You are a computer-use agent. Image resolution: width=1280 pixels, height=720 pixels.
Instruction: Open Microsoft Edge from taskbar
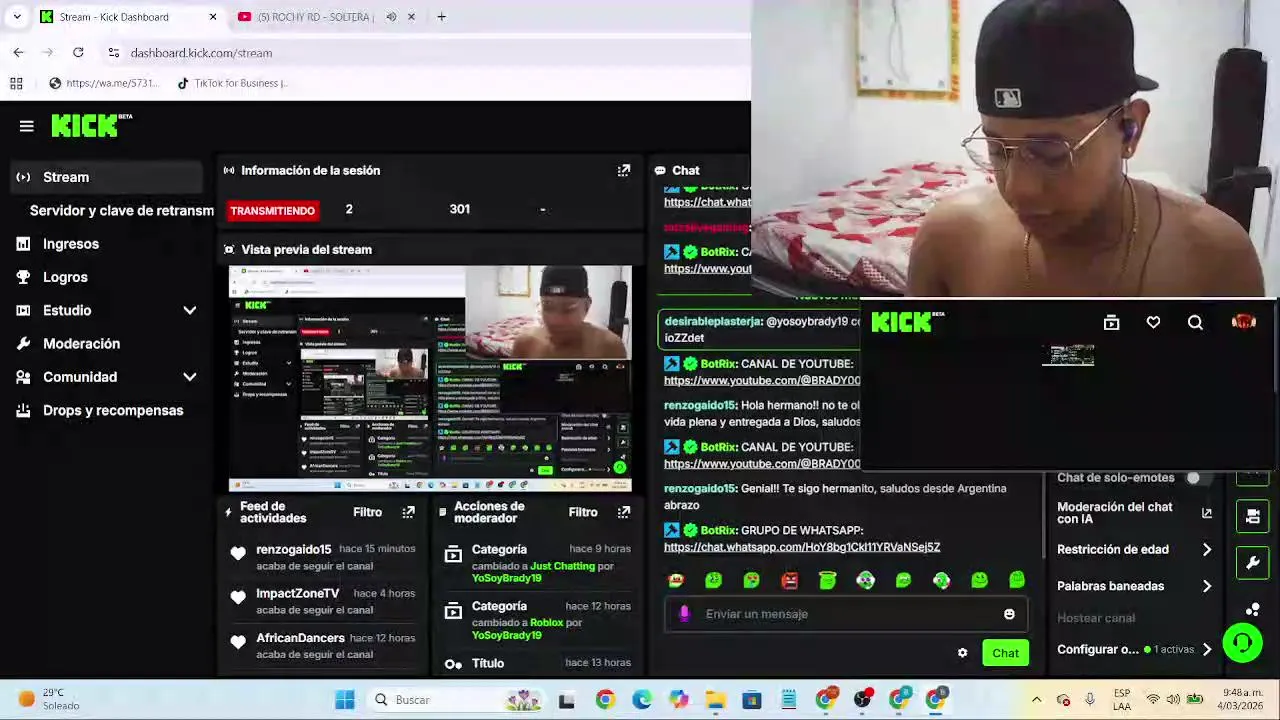(x=642, y=700)
